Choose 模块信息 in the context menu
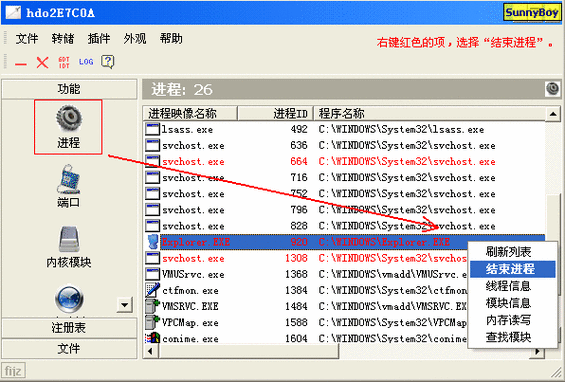 click(512, 303)
